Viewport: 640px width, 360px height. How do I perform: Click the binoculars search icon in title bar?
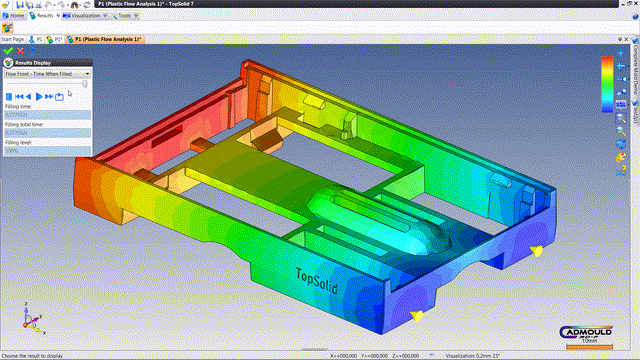[x=74, y=5]
